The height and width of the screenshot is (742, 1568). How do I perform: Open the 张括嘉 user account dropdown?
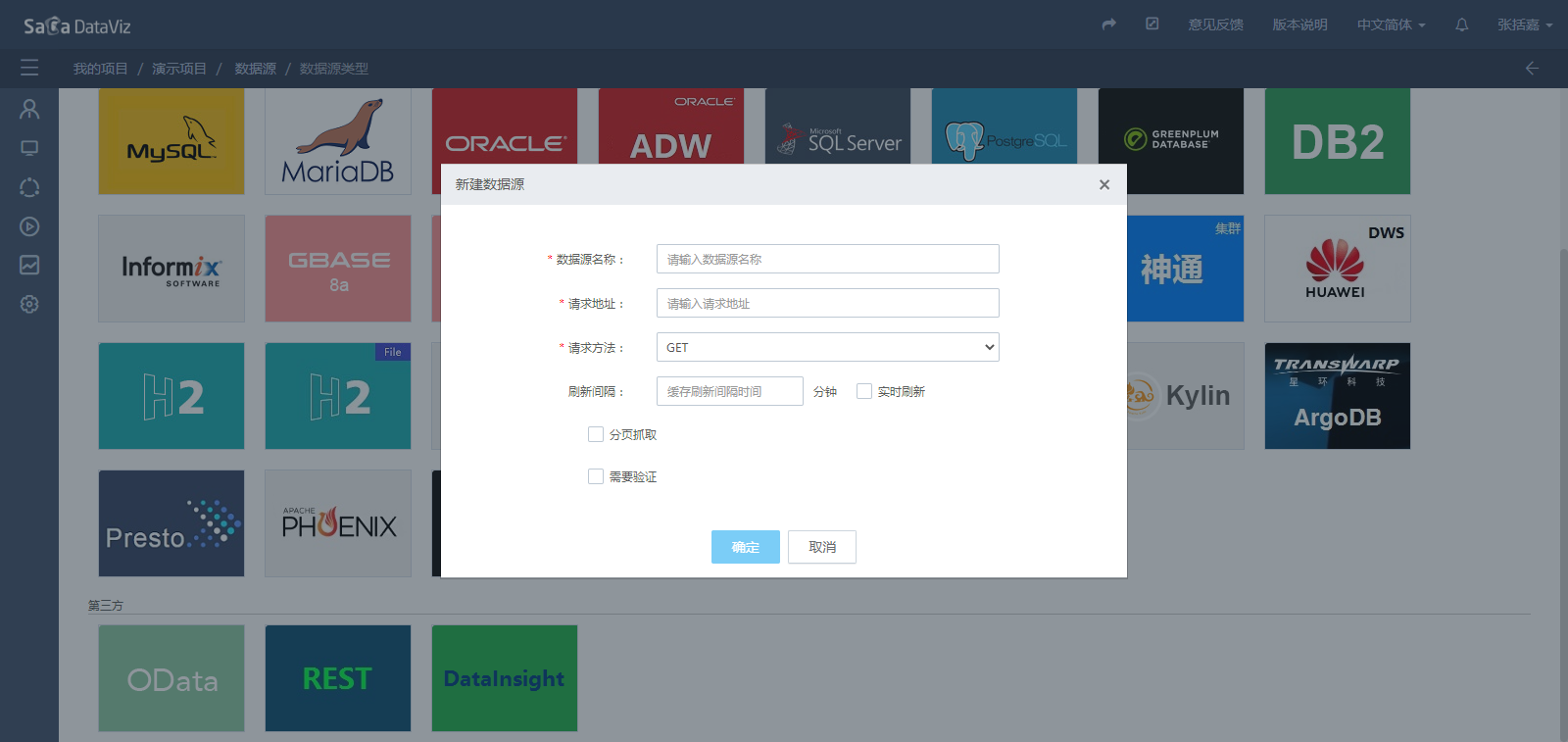pos(1525,25)
